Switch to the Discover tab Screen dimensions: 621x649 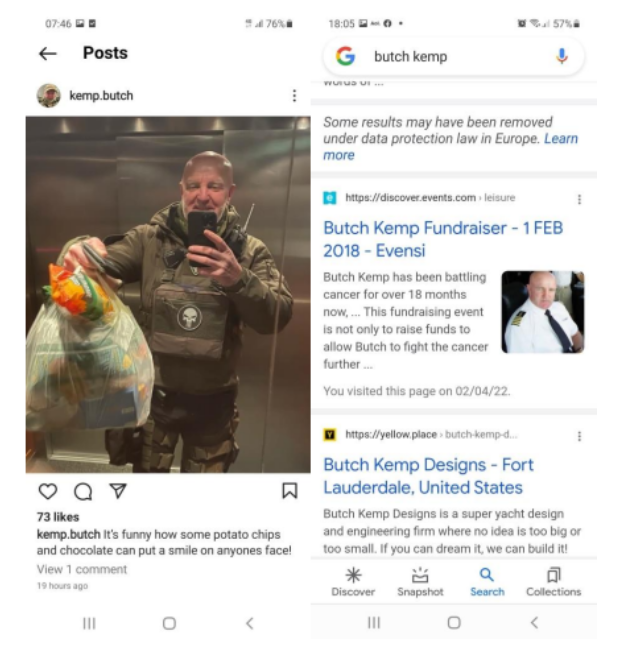[x=353, y=582]
